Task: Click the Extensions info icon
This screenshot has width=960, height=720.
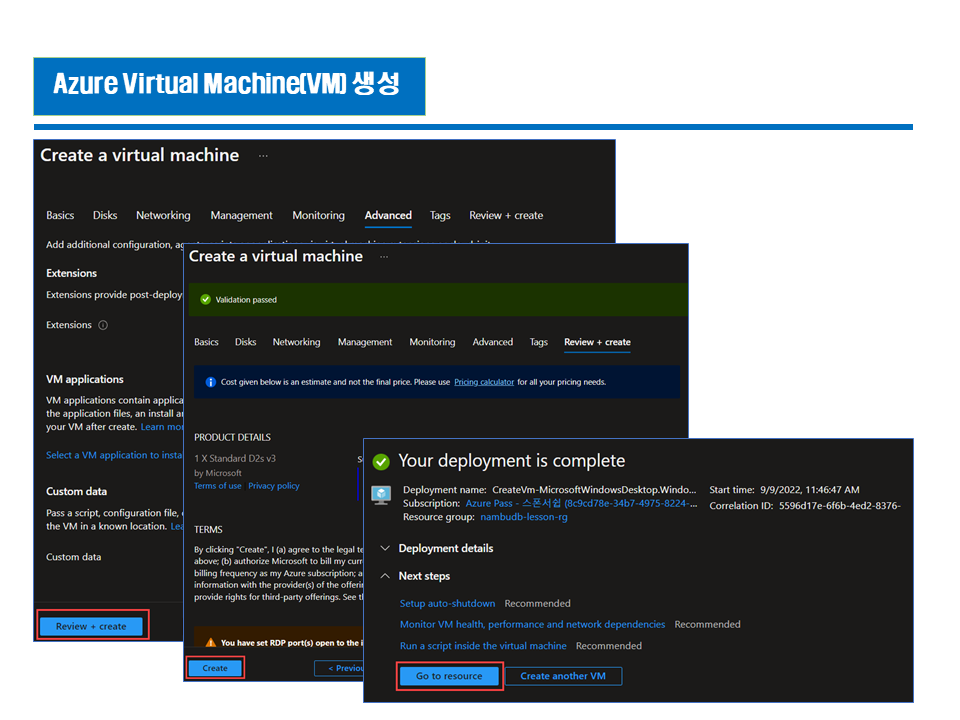Action: 103,325
